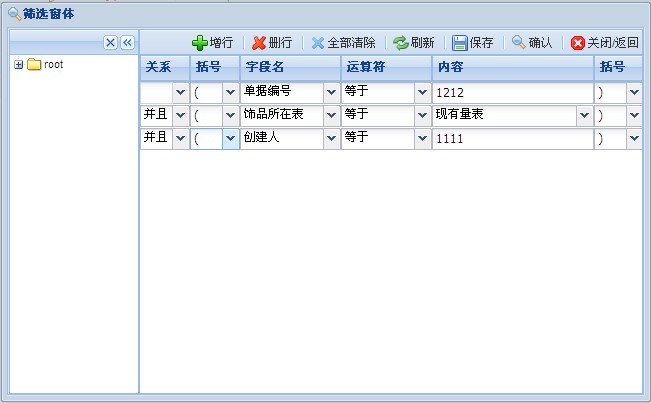The image size is (651, 403).
Task: Click the first 括号 column header
Action: [215, 67]
